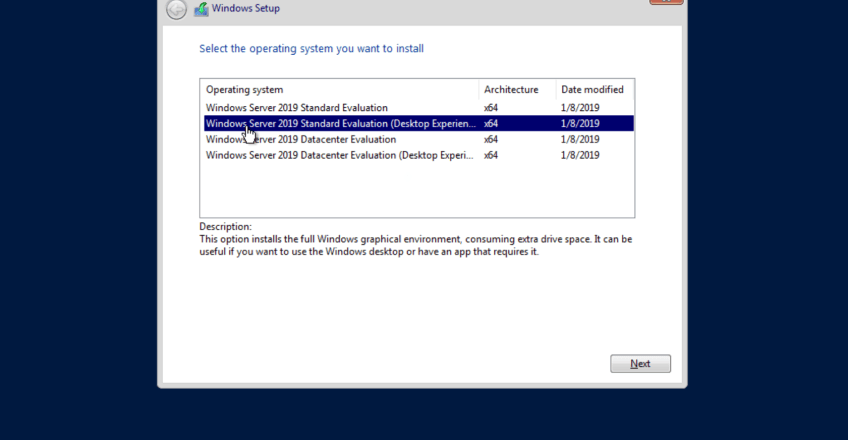Viewport: 848px width, 440px height.
Task: Click x64 in the Standard Evaluation row
Action: 491,108
